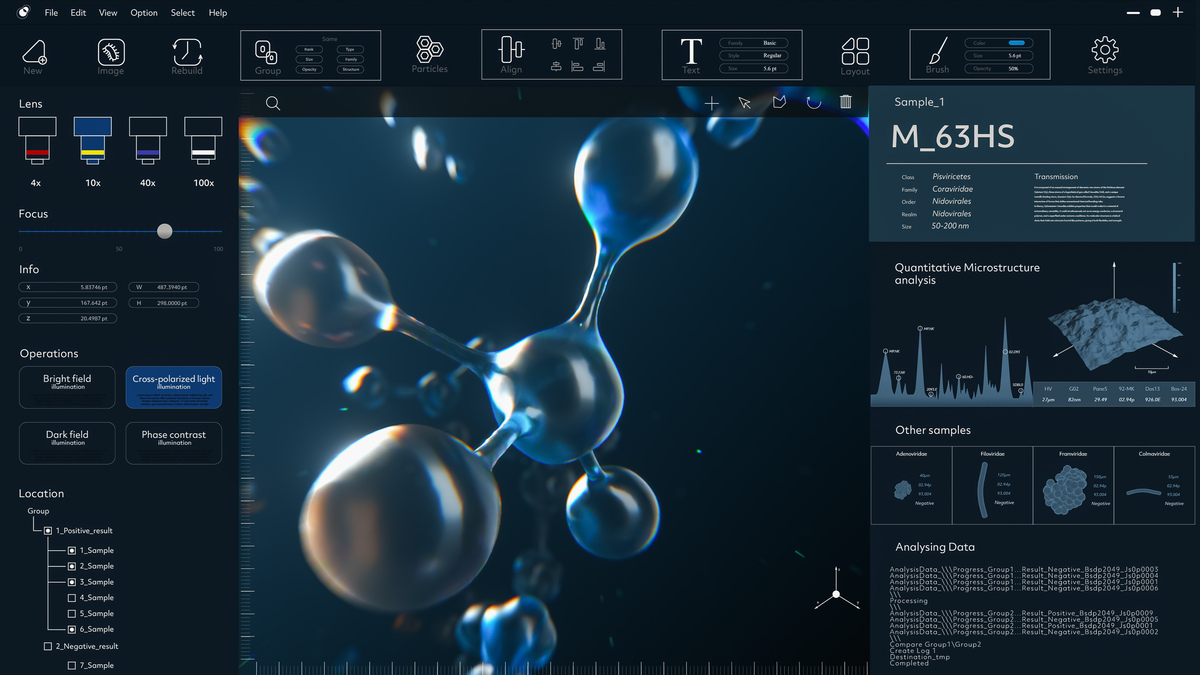Click the Focus slider handle
This screenshot has height=675, width=1200.
165,231
